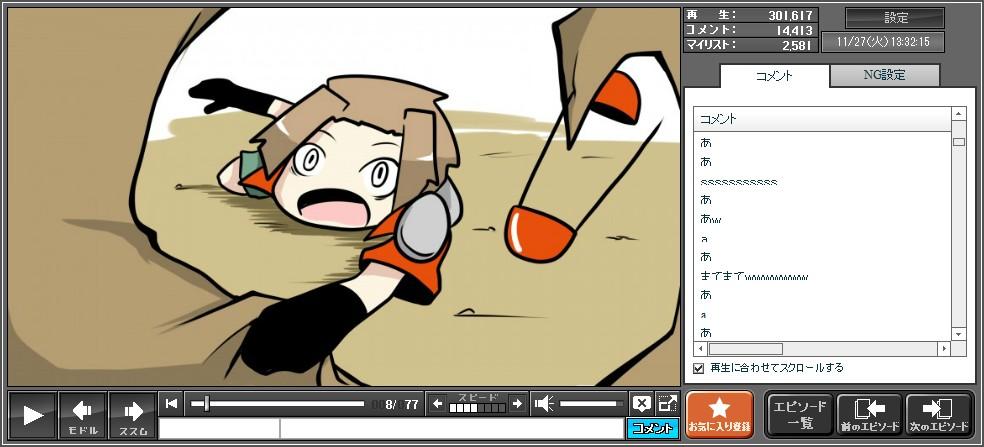Viewport: 984px width, 447px height.
Task: Go to next episode (次のエピソード)
Action: [x=937, y=414]
